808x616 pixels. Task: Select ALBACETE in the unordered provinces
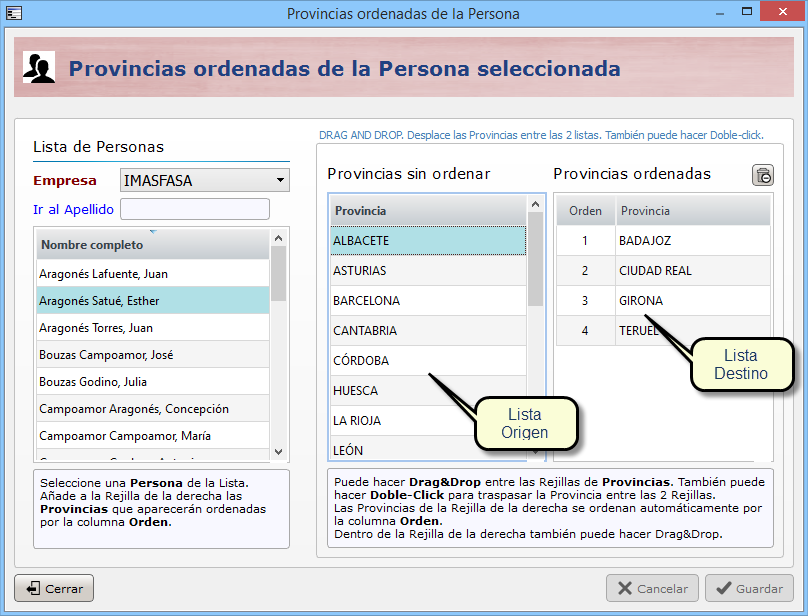point(427,241)
